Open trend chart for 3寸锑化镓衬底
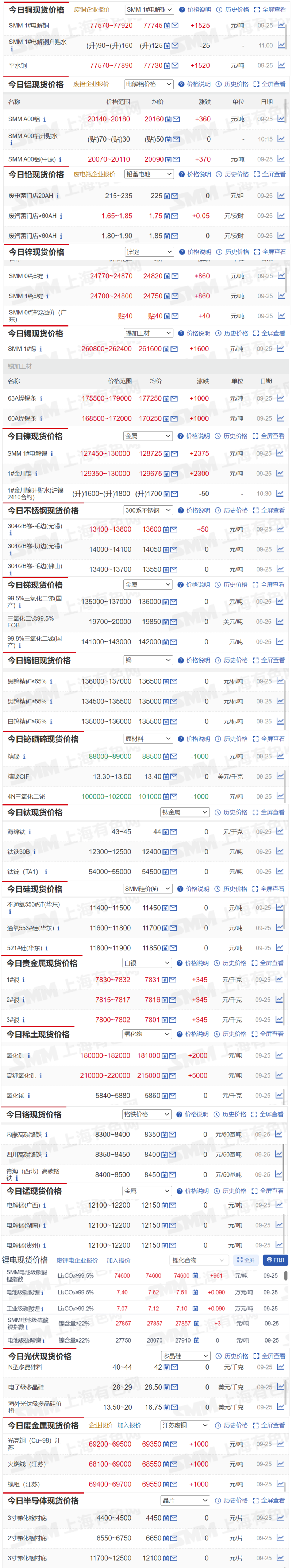 click(280, 1518)
